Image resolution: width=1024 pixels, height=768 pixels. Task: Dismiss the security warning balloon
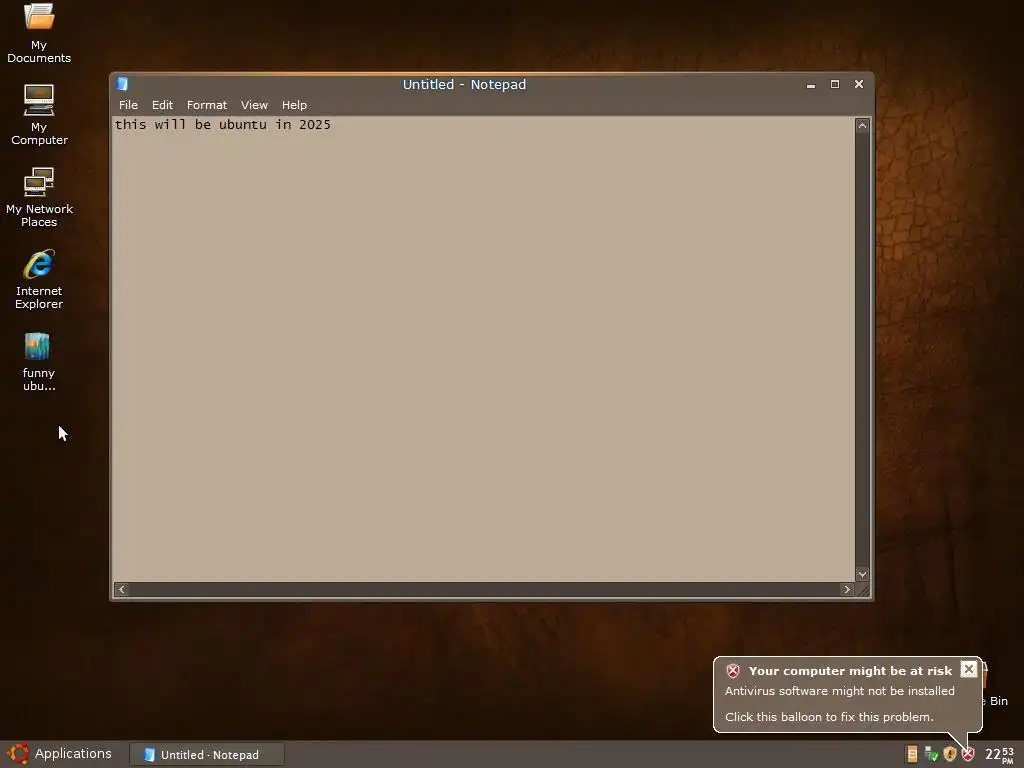[968, 669]
